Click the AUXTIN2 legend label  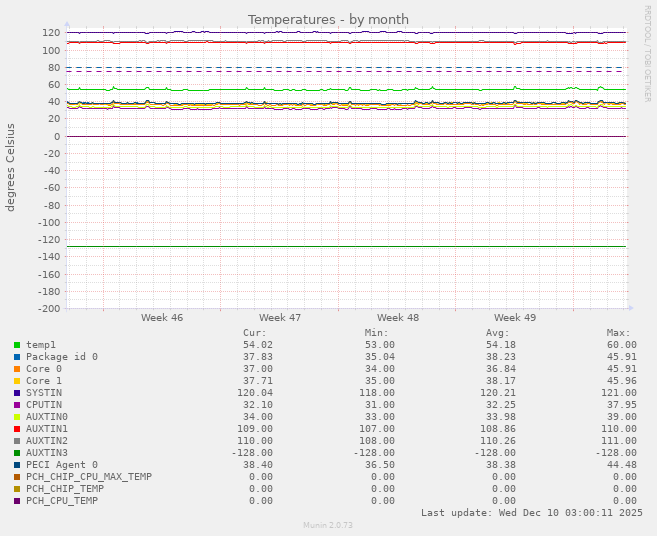[x=47, y=441]
